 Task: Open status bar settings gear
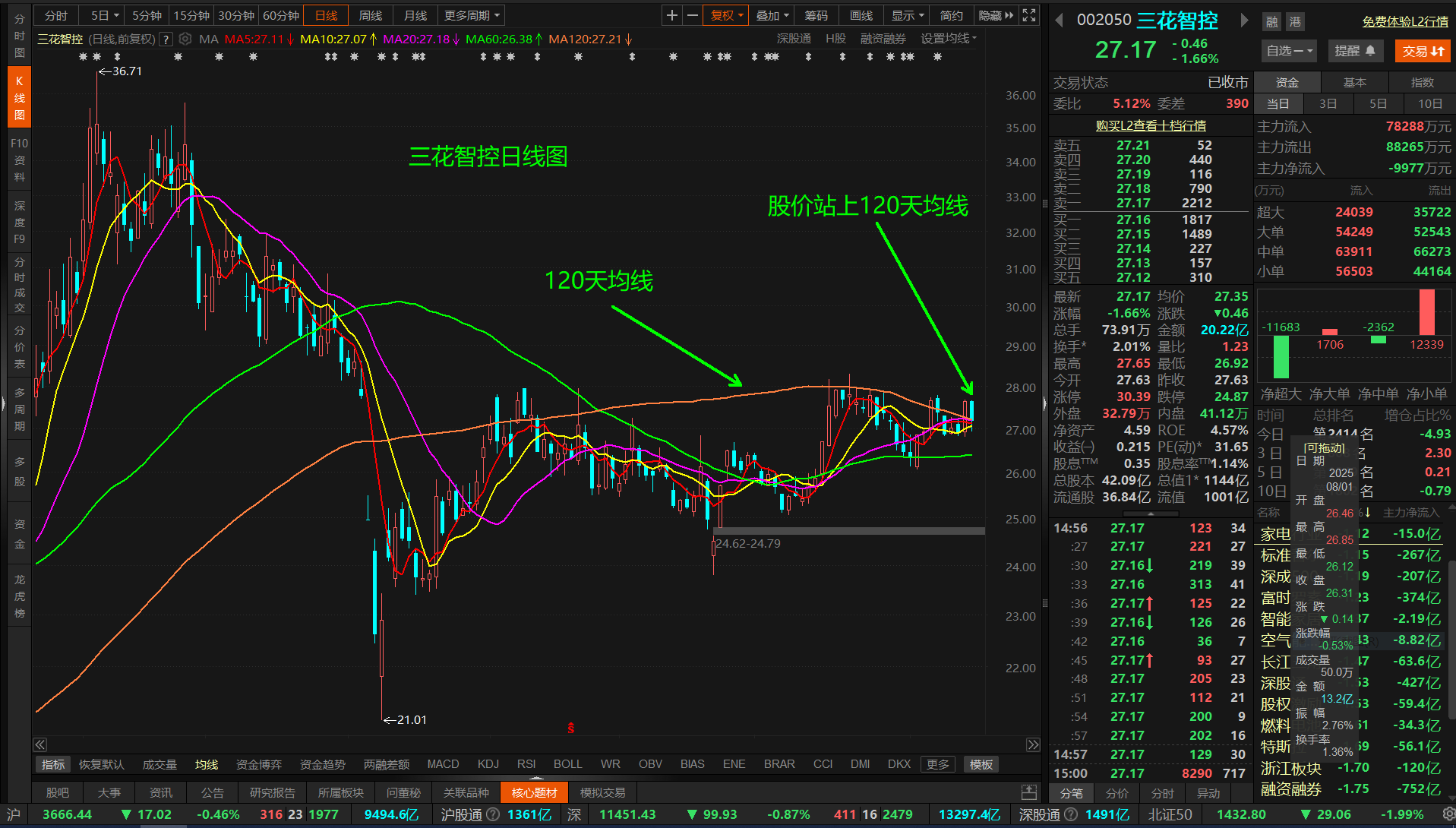coord(1447,814)
